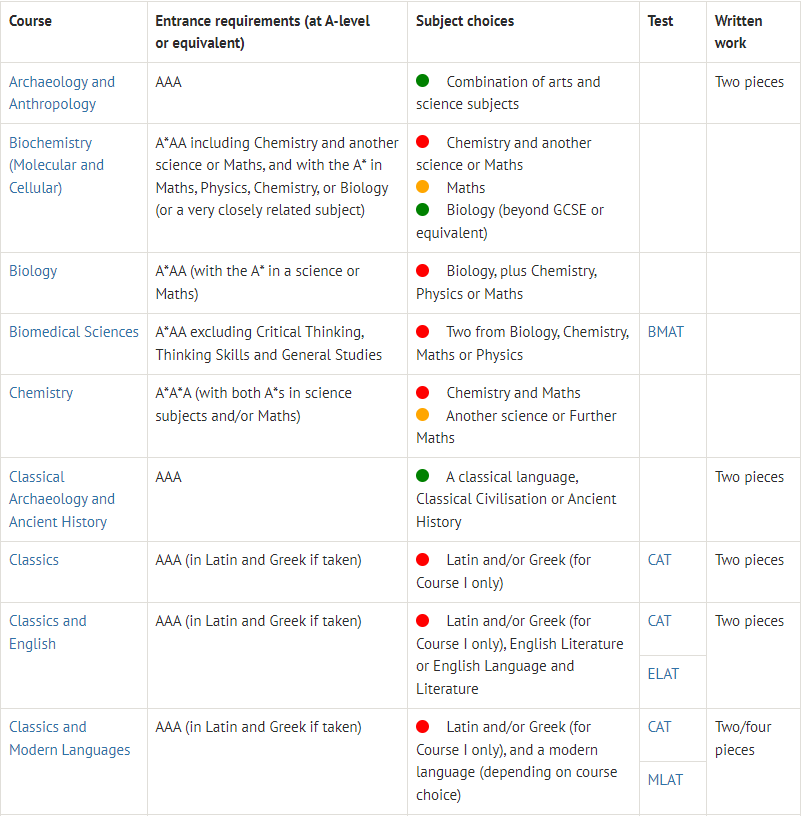This screenshot has height=816, width=804.
Task: Go to the Biomedical Sciences course page
Action: pyautogui.click(x=74, y=332)
